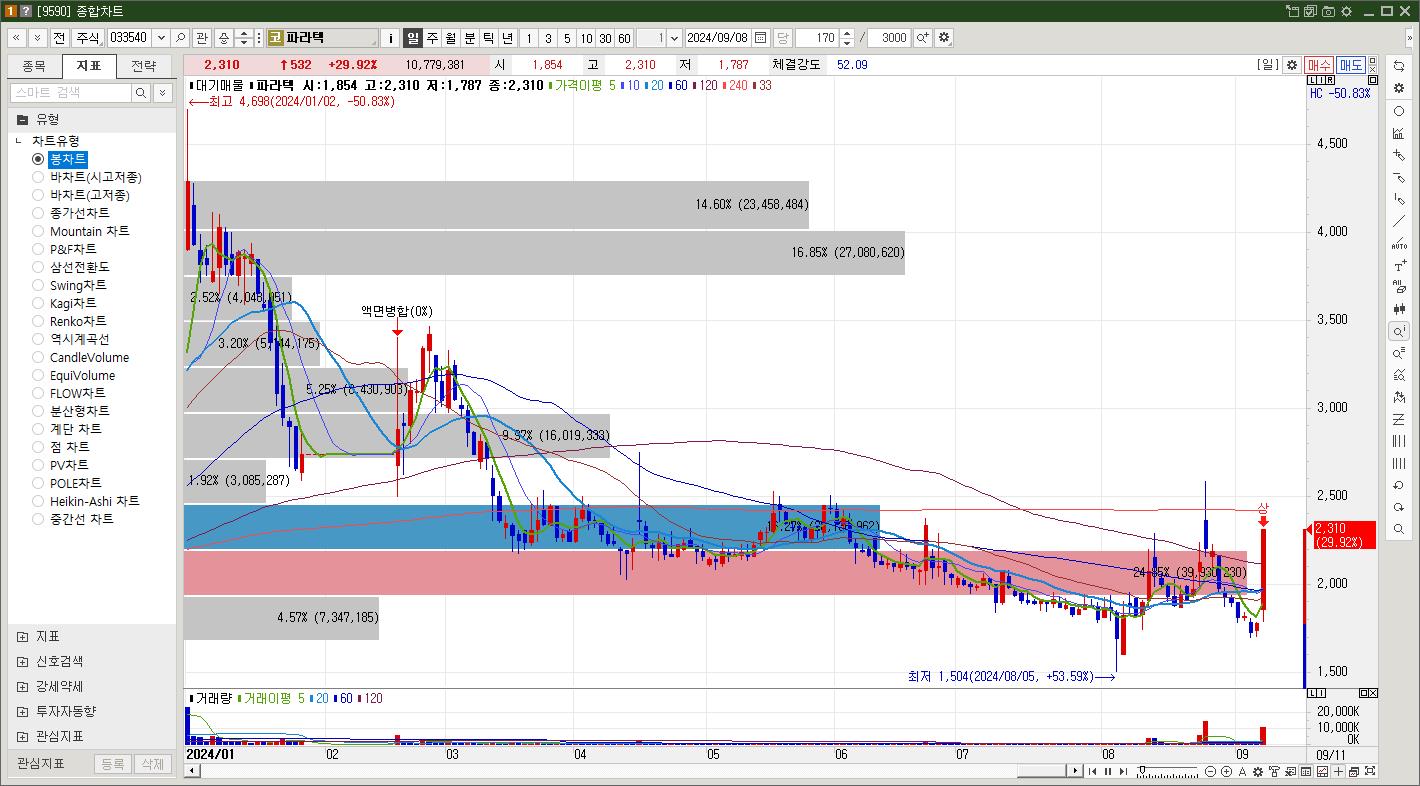Adjust the chart zoom slider at bottom
The image size is (1420, 786).
(1167, 771)
